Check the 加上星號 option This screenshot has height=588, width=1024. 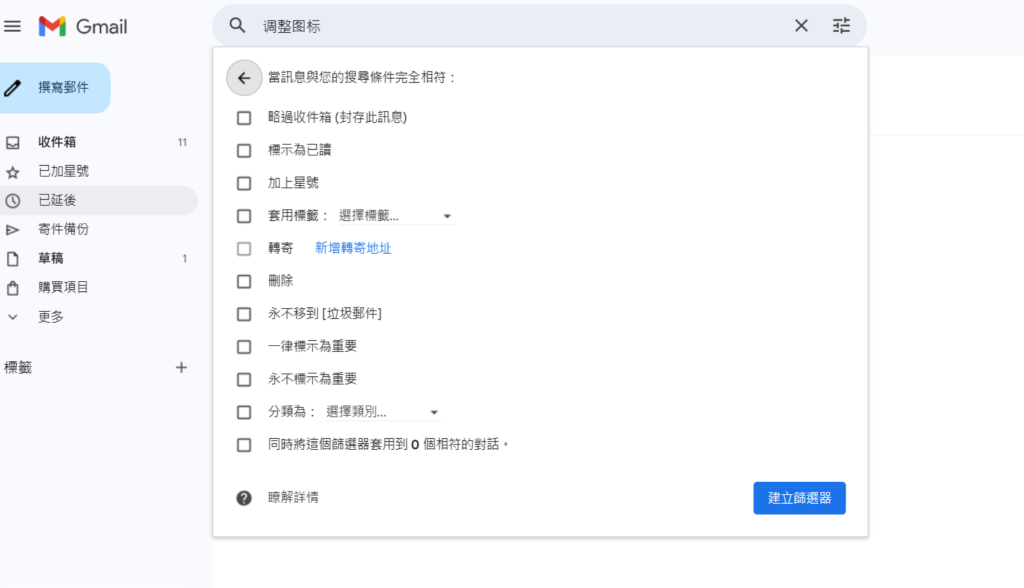point(244,183)
